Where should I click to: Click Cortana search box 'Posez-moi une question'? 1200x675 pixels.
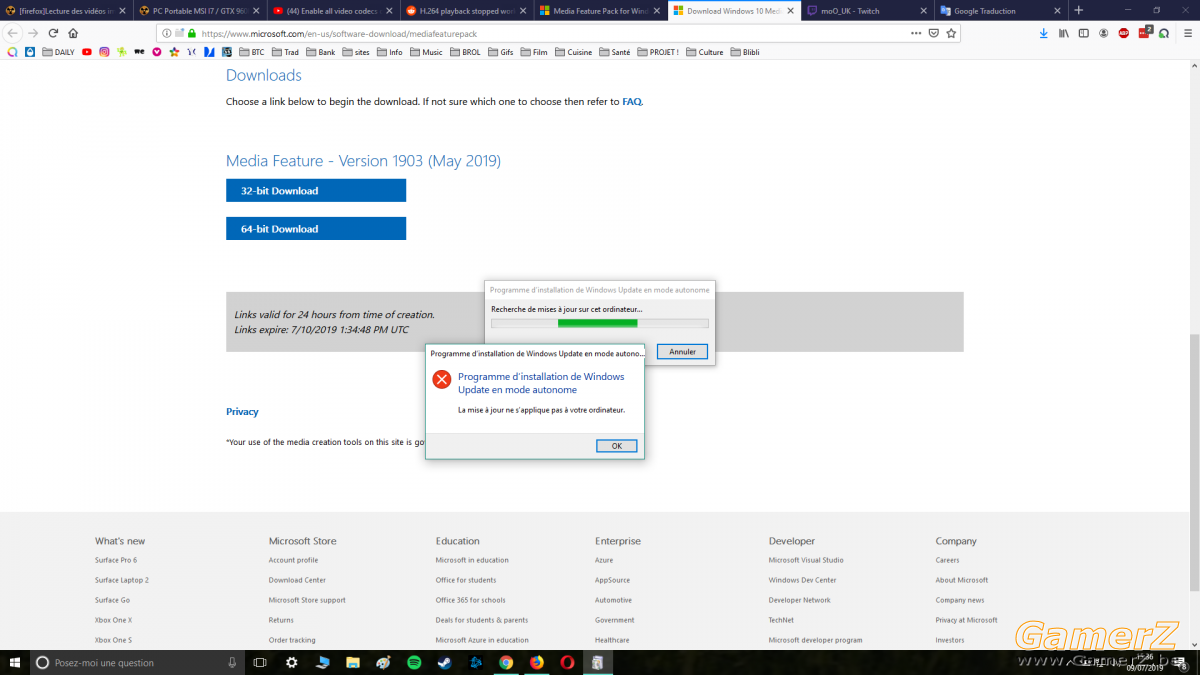(137, 662)
